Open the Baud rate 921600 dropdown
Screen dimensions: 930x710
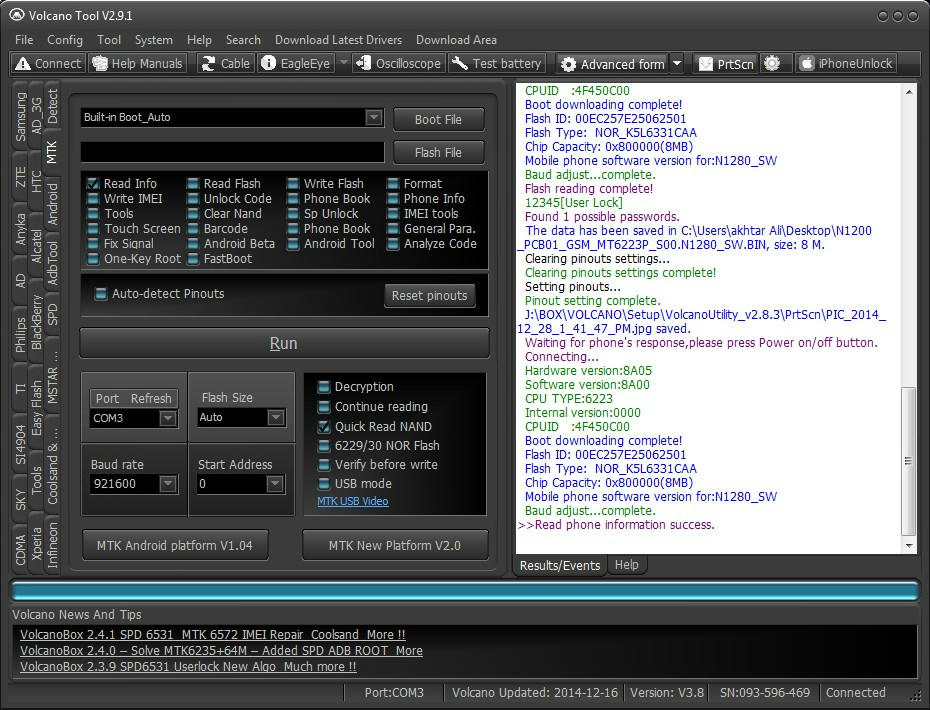click(x=168, y=484)
